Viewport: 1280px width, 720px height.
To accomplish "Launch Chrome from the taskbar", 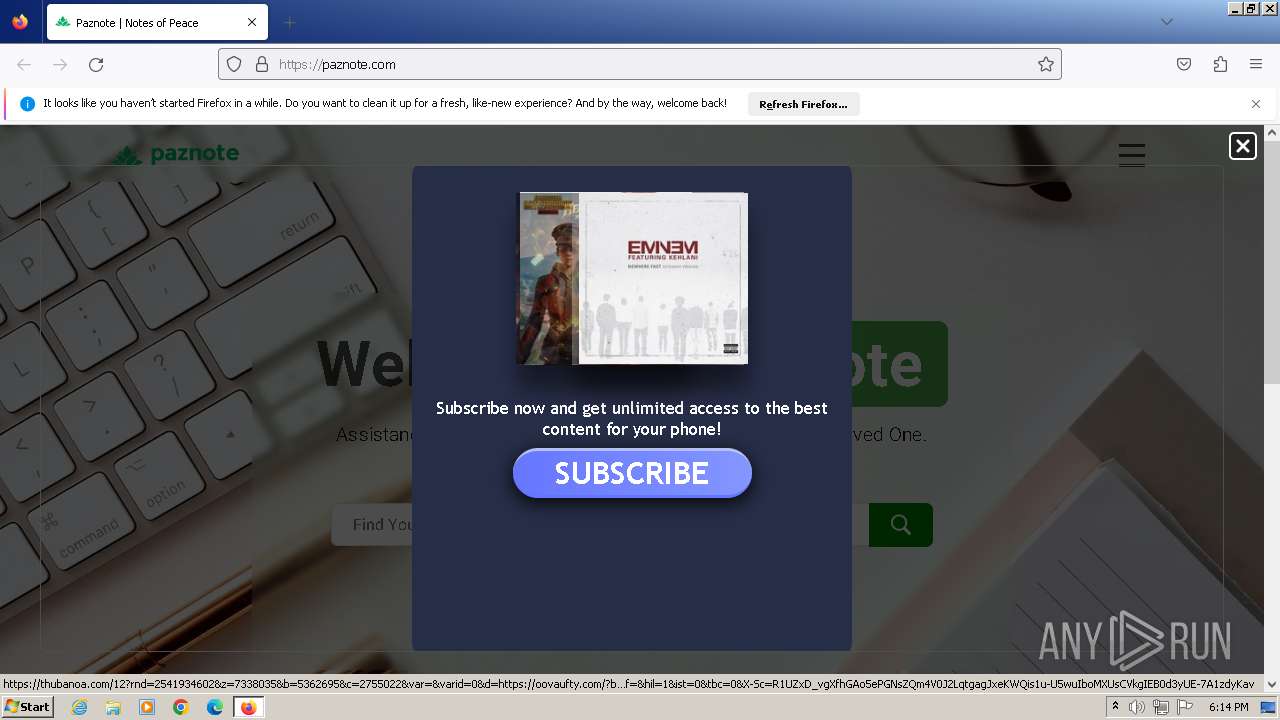I will (x=180, y=707).
